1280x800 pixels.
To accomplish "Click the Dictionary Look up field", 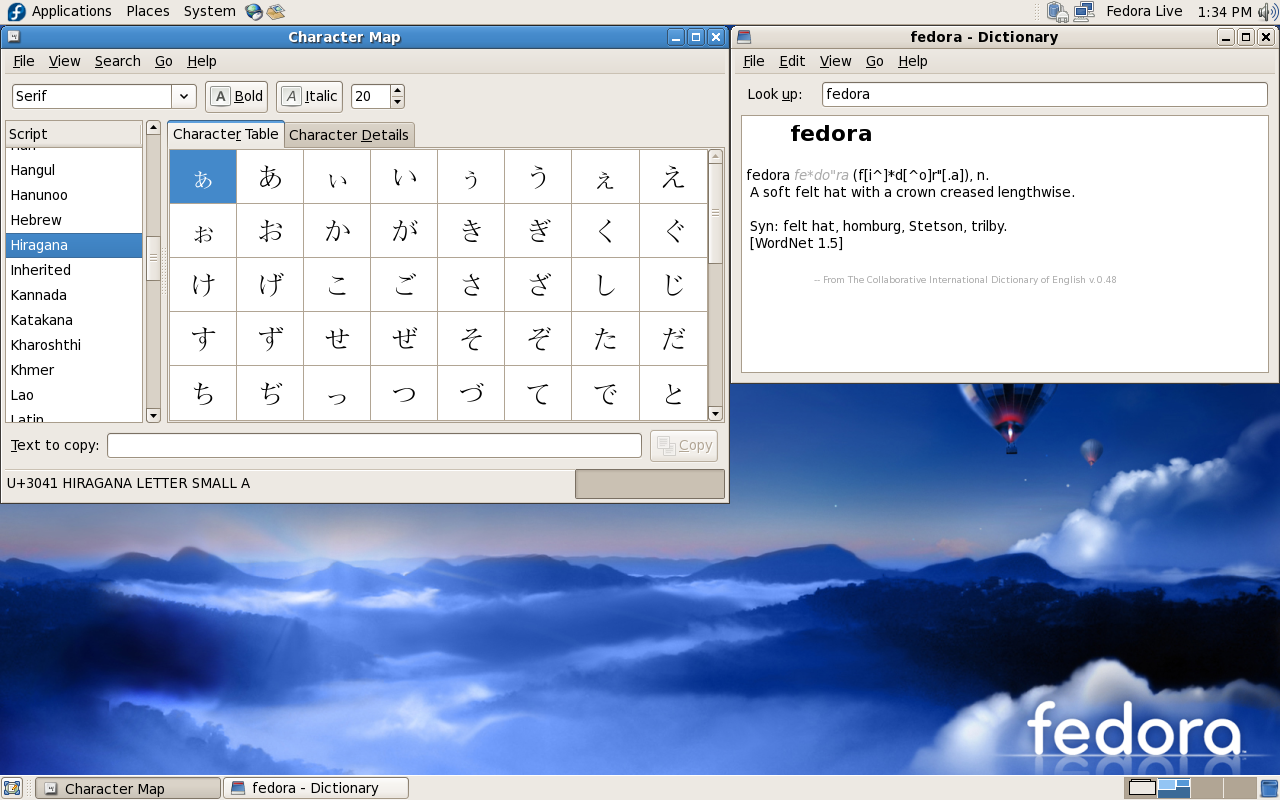I will [x=1045, y=94].
